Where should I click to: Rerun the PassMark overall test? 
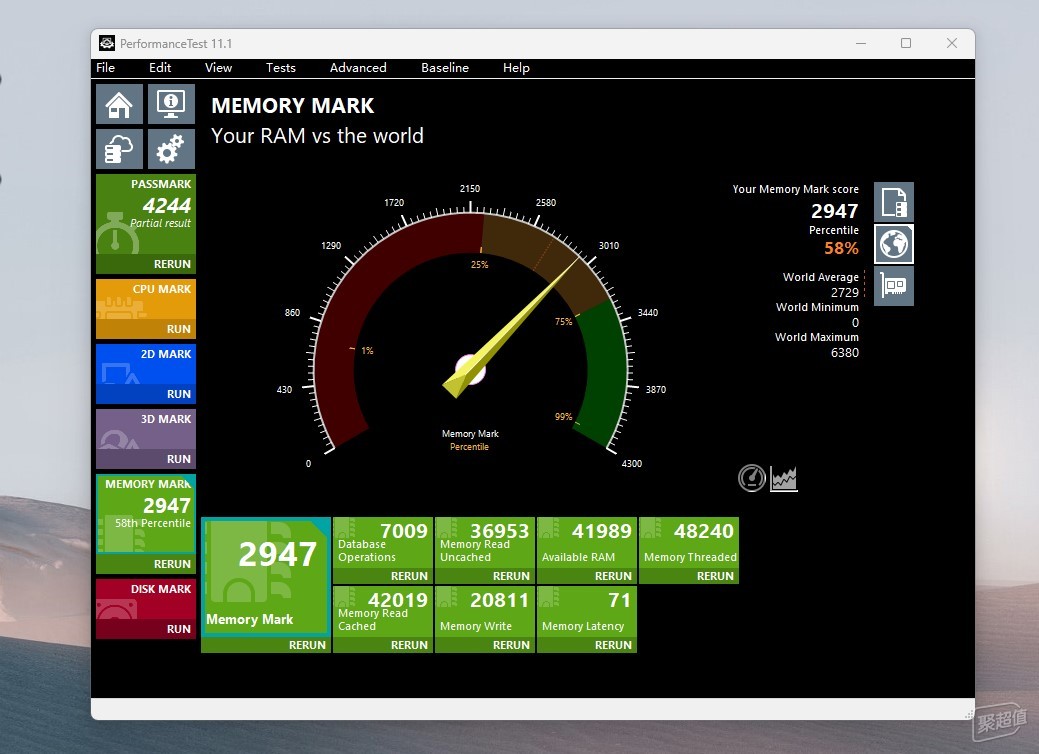pos(146,264)
